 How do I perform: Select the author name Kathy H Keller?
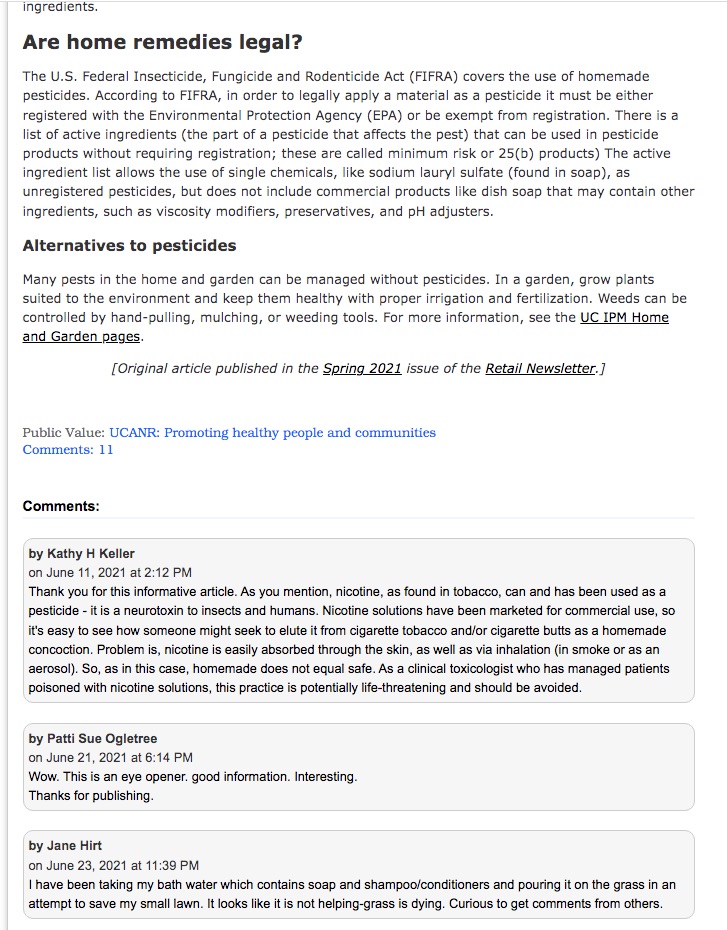91,553
